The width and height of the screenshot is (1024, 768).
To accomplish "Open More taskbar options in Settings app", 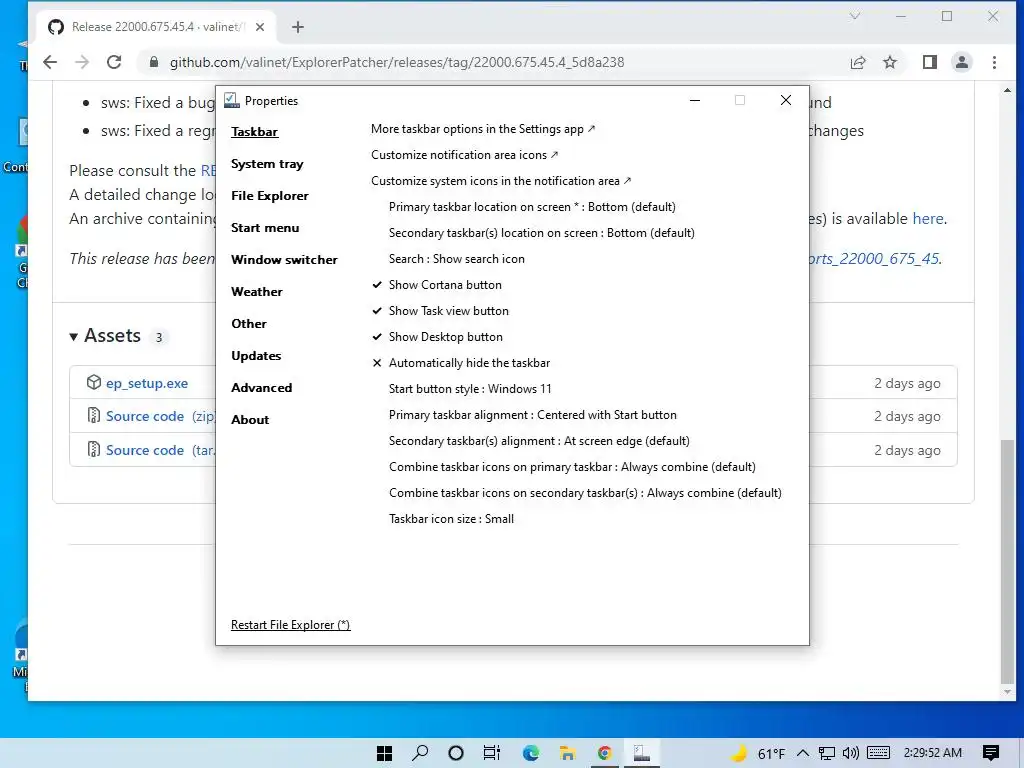I will pos(483,129).
